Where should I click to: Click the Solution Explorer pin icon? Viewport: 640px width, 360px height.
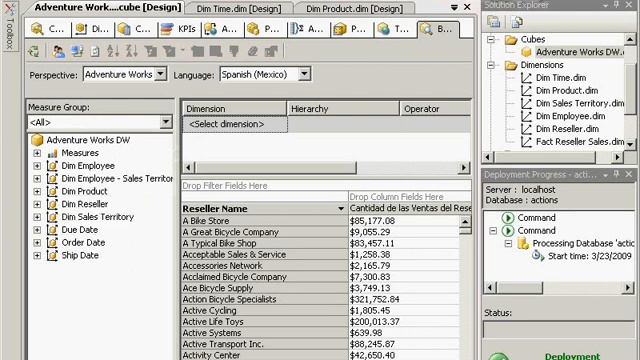tap(616, 4)
